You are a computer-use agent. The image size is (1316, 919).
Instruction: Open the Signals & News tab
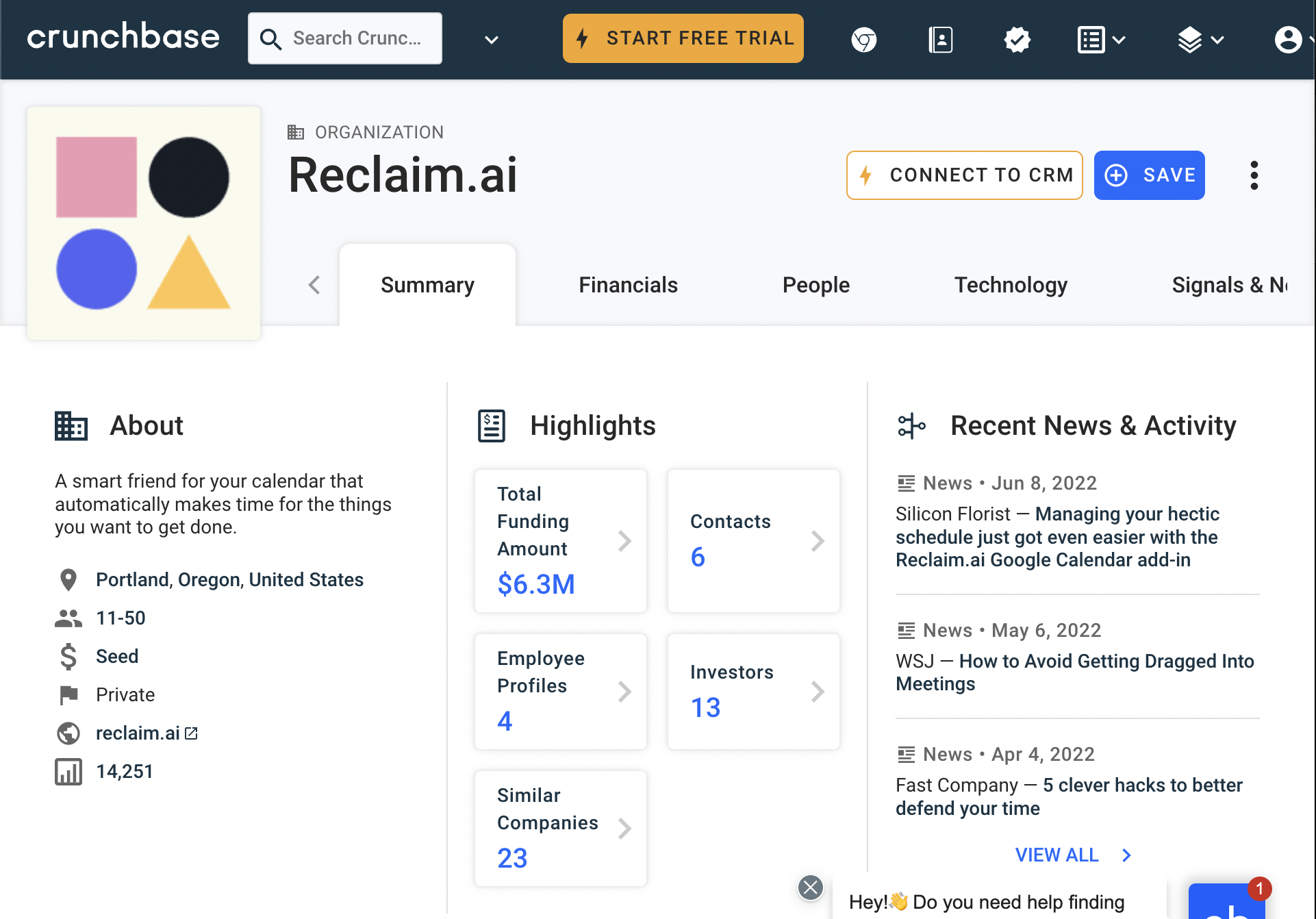pyautogui.click(x=1230, y=285)
